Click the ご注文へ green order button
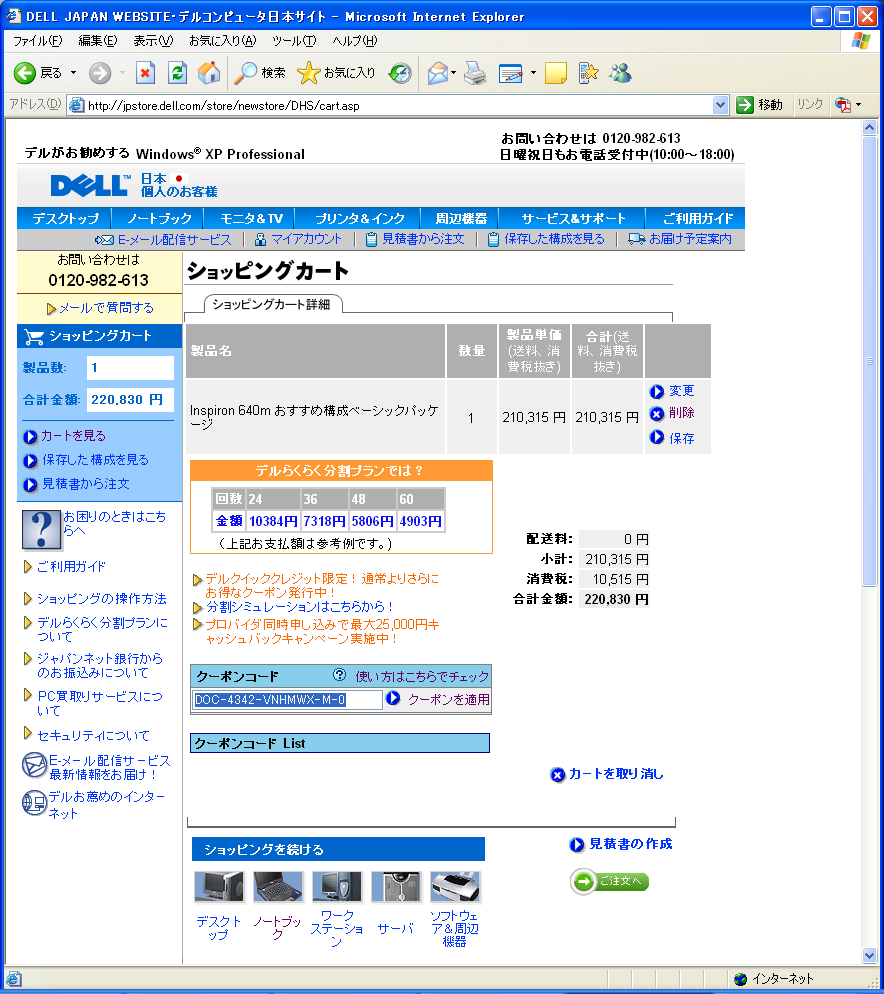 [x=610, y=881]
